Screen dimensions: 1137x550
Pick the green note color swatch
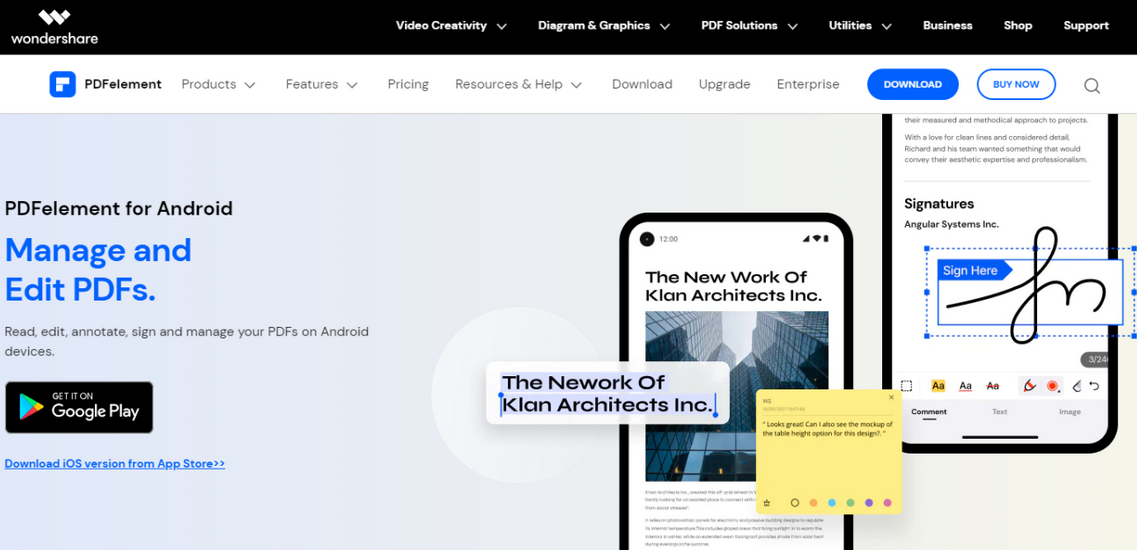coord(851,503)
